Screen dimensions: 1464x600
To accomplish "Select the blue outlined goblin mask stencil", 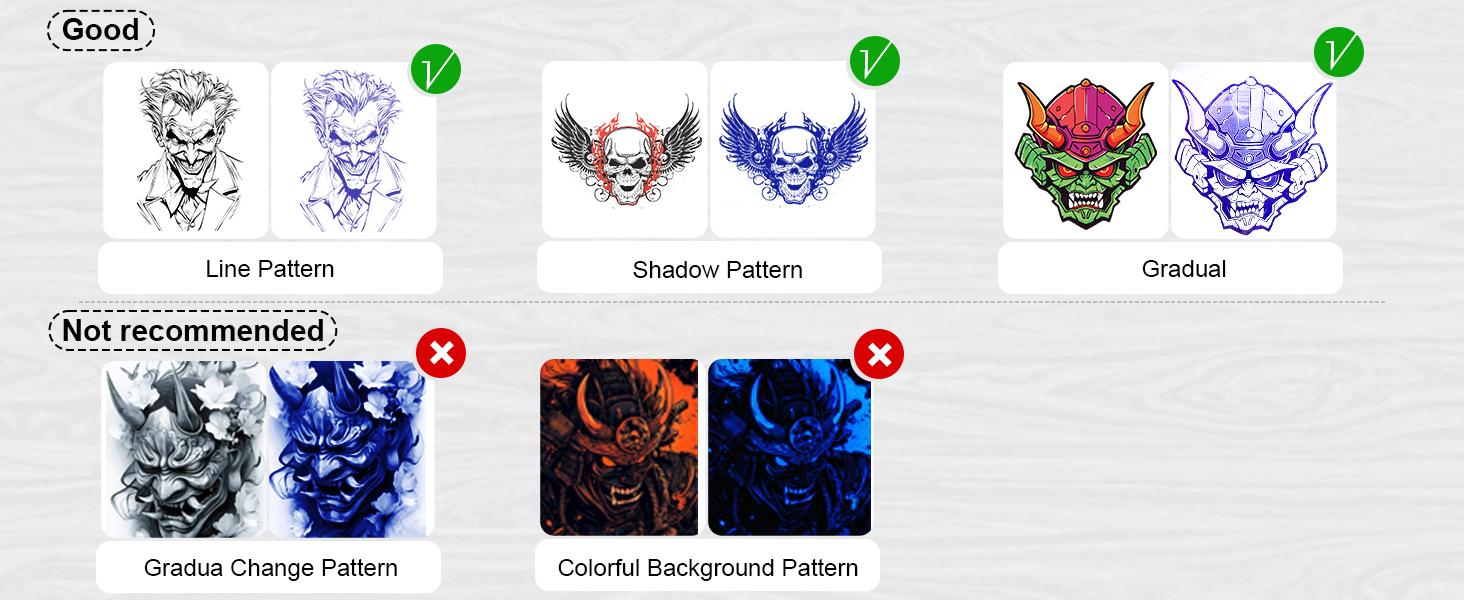I will click(1254, 150).
